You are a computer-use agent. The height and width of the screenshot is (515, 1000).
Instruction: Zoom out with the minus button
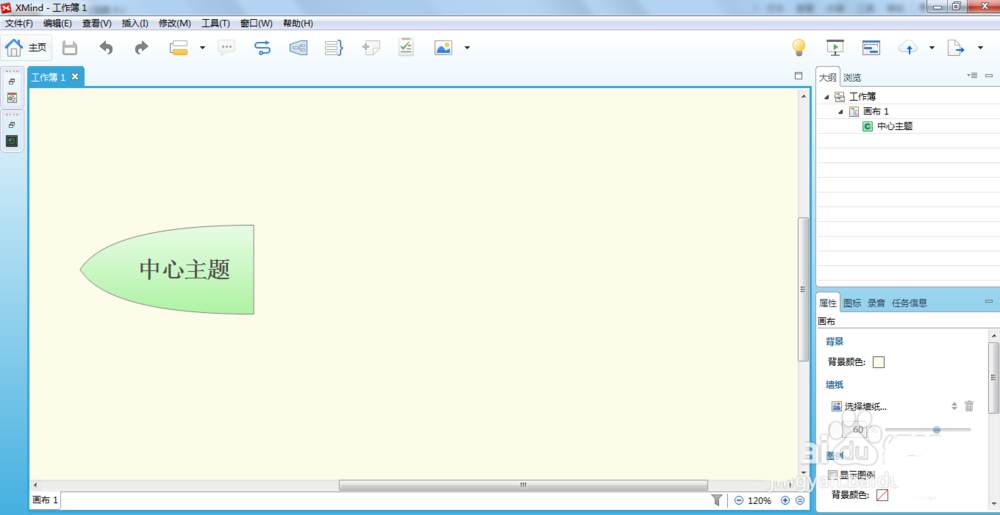[x=739, y=500]
